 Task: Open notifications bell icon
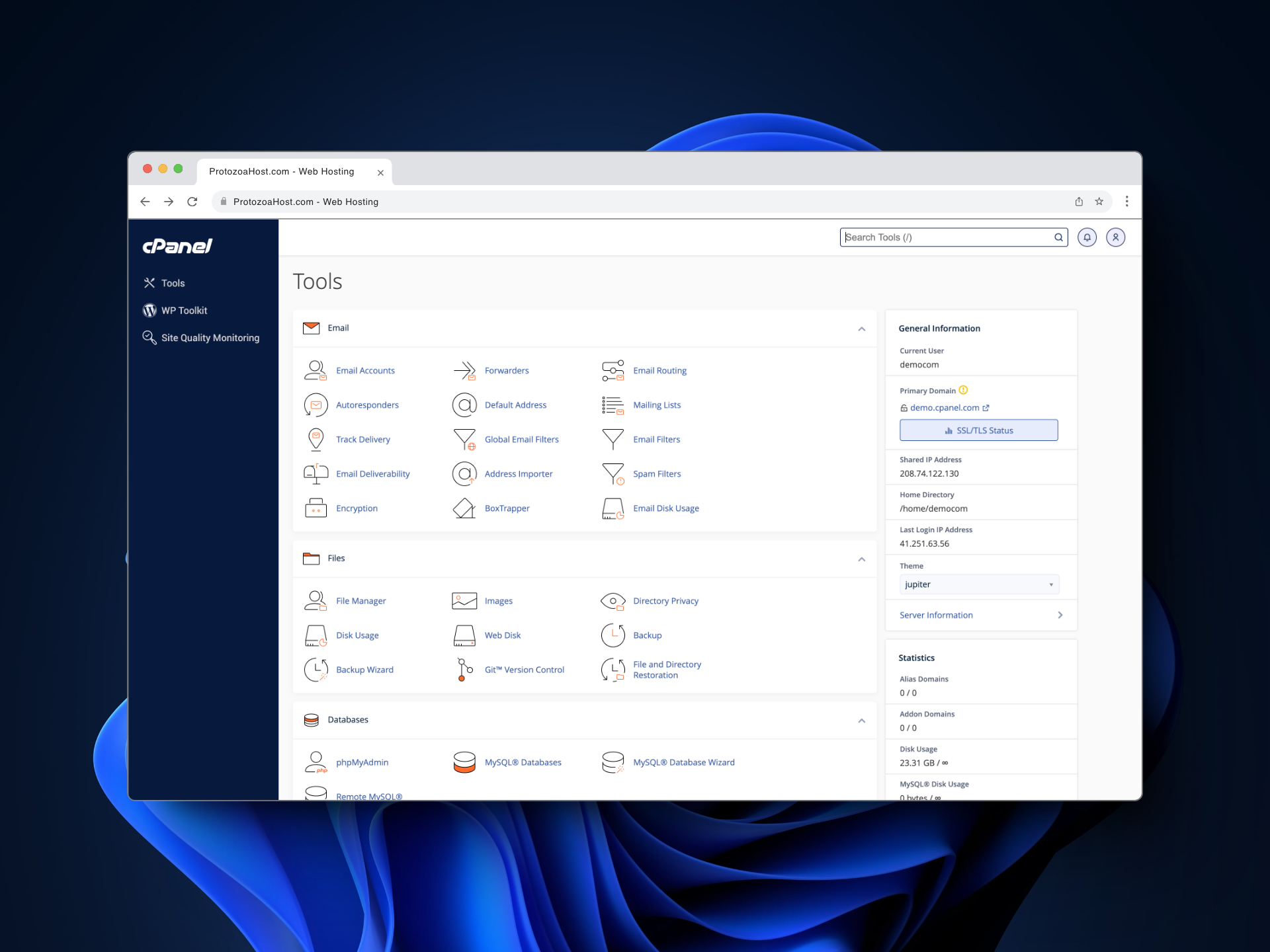[1087, 237]
